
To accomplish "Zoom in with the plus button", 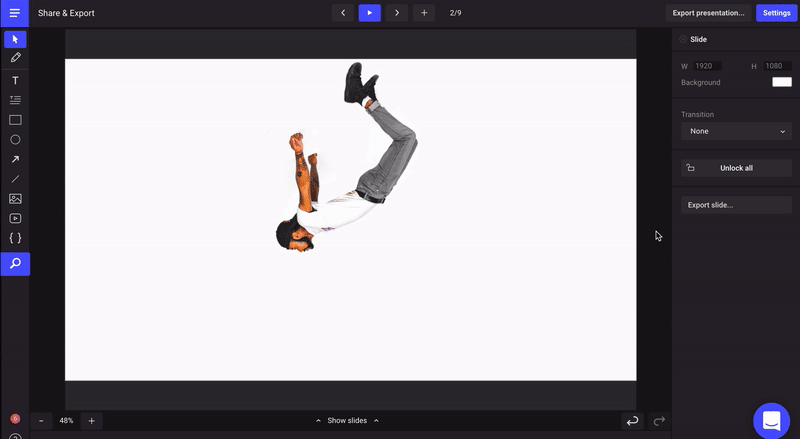I will coord(91,421).
